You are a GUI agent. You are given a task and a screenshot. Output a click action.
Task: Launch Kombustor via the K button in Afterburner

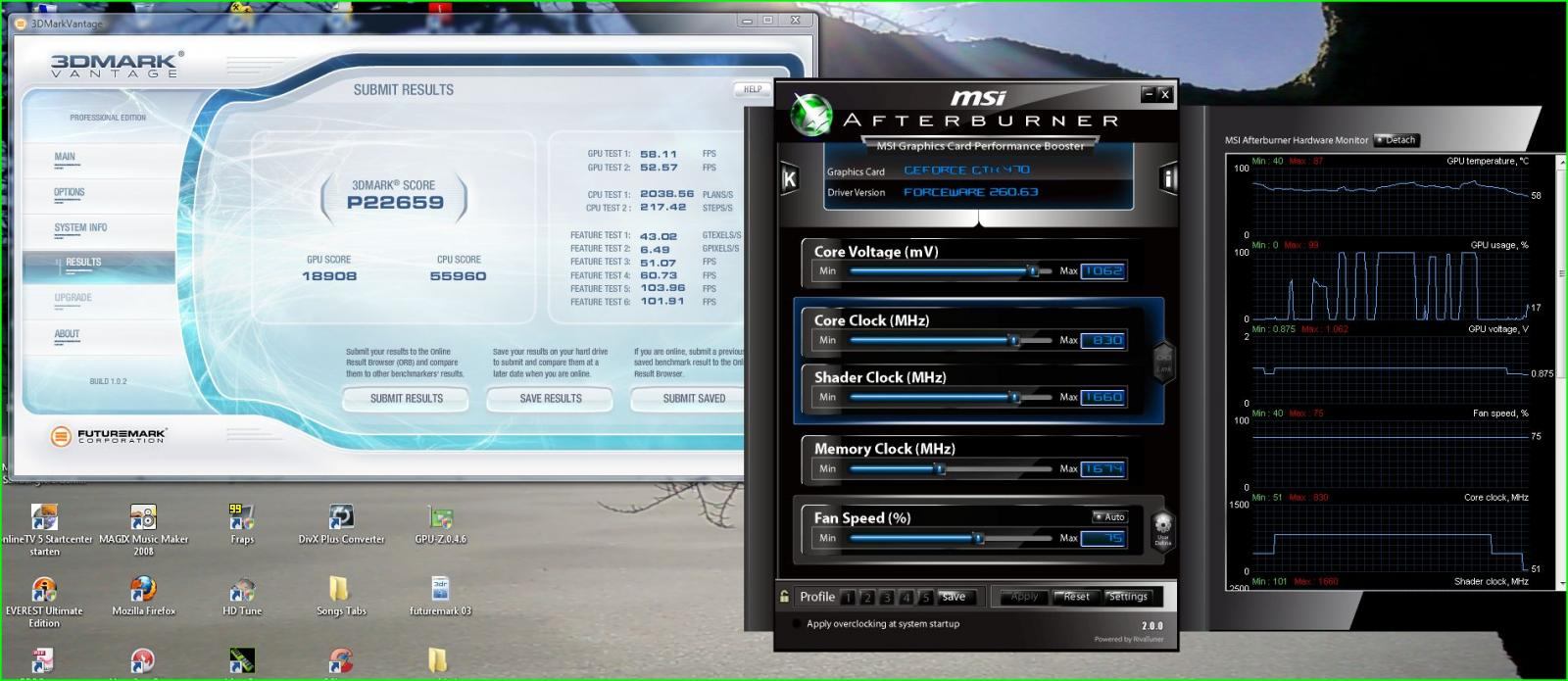[x=789, y=178]
